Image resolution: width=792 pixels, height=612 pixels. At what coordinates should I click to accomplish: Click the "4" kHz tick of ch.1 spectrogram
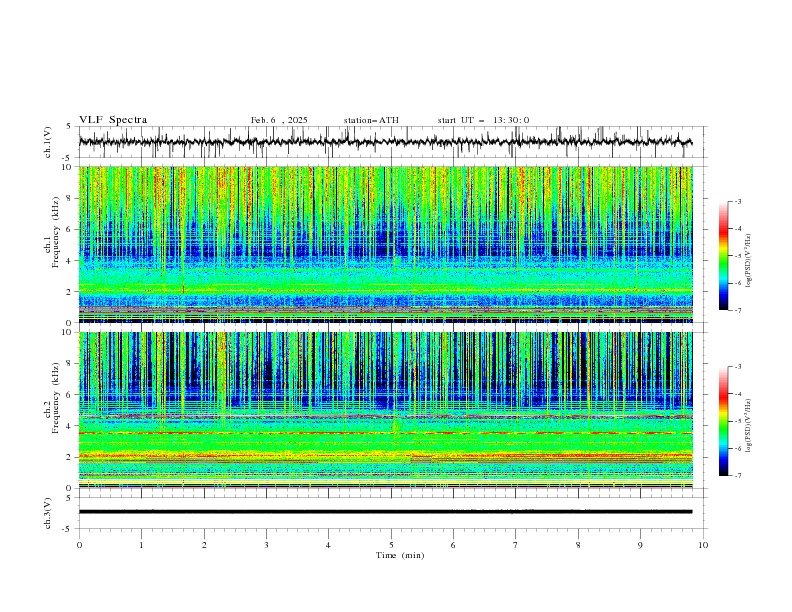(x=70, y=261)
